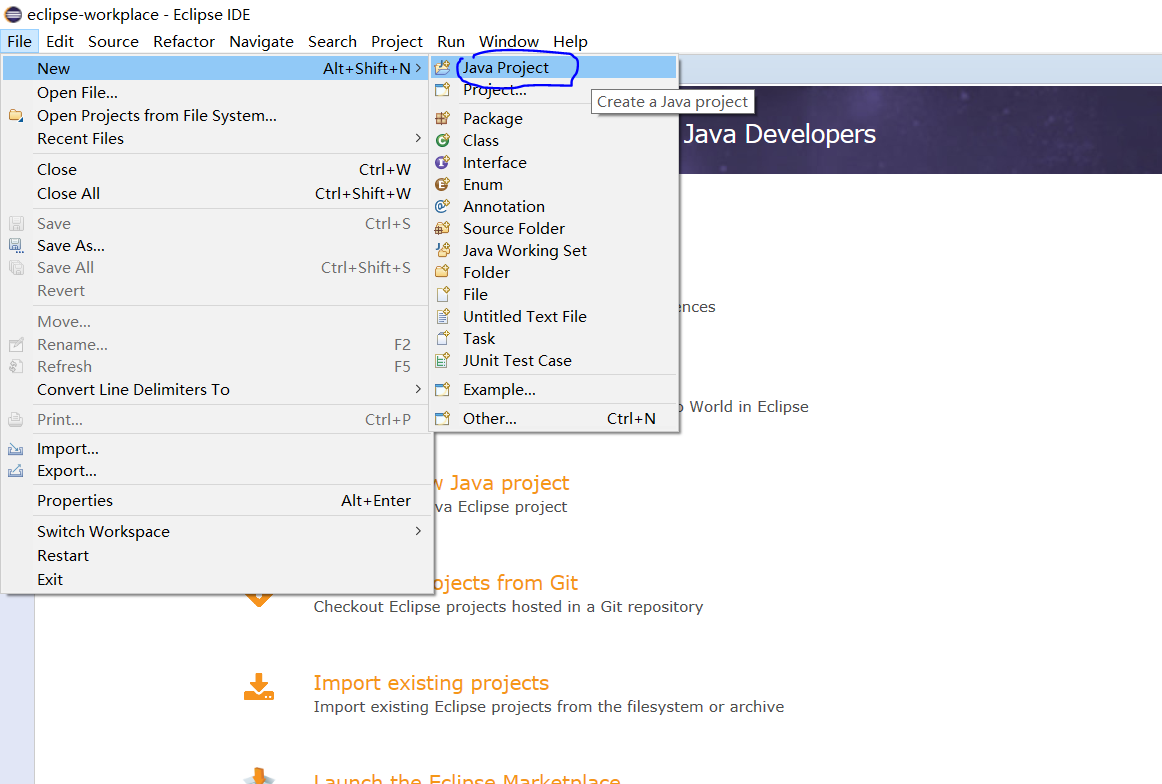Open the Navigate menu
This screenshot has height=784, width=1162.
262,41
